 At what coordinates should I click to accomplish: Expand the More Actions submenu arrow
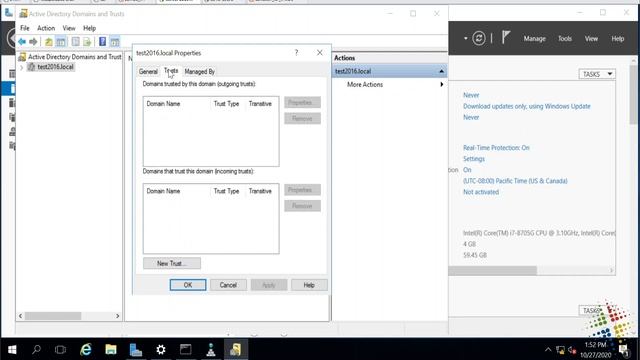coord(442,84)
